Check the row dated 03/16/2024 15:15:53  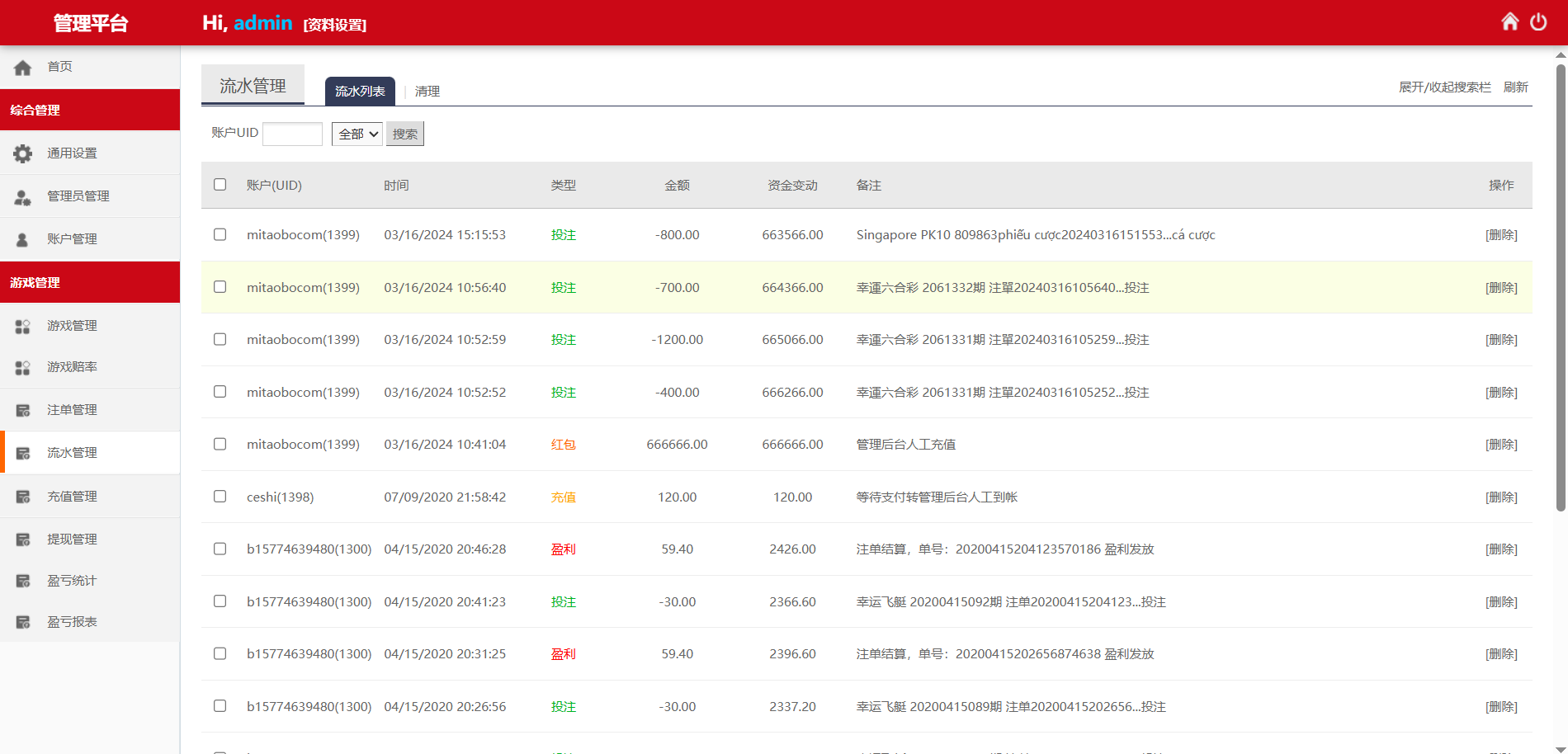[220, 234]
